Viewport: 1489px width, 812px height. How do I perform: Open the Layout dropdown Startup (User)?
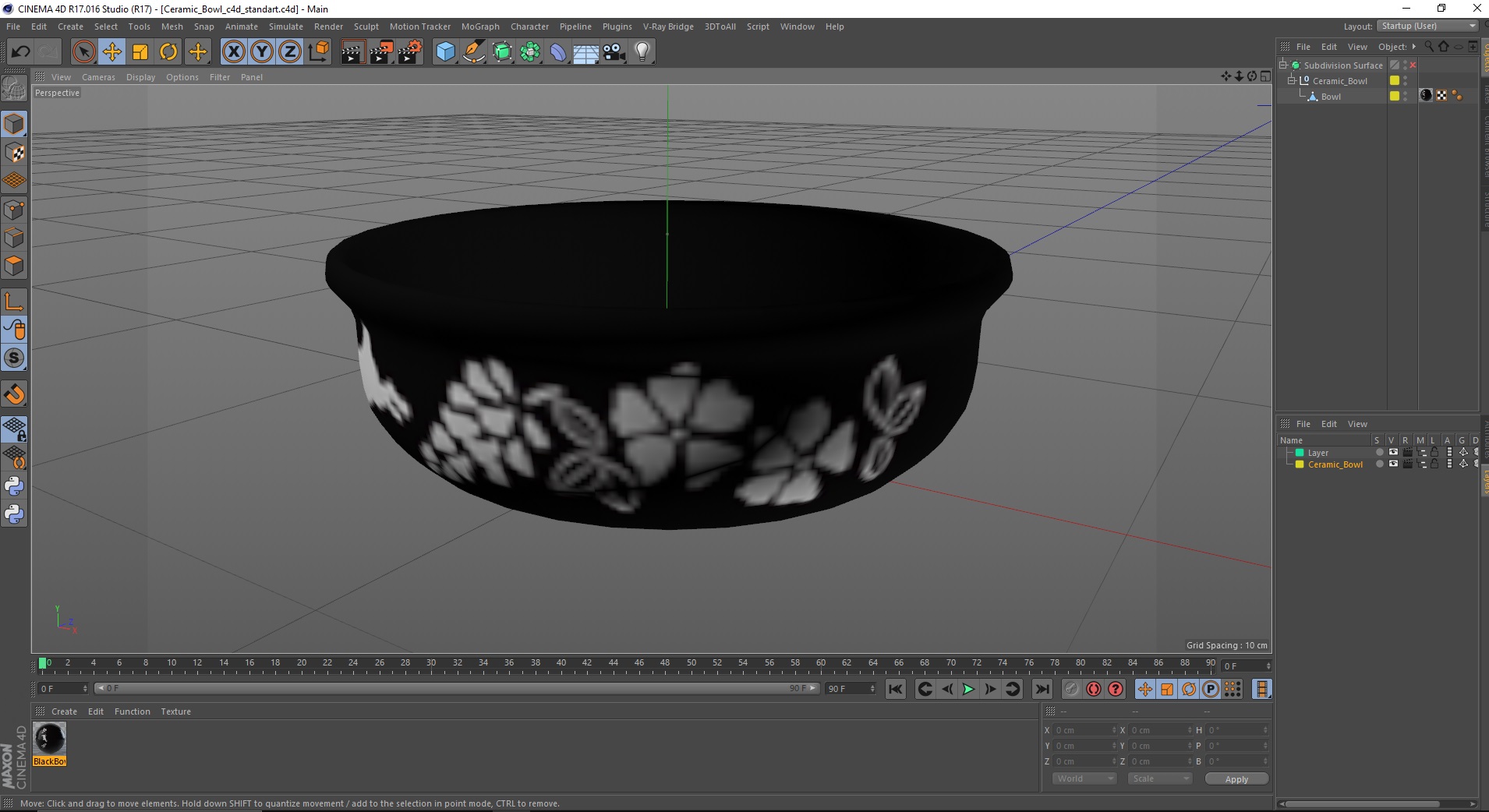[1427, 26]
